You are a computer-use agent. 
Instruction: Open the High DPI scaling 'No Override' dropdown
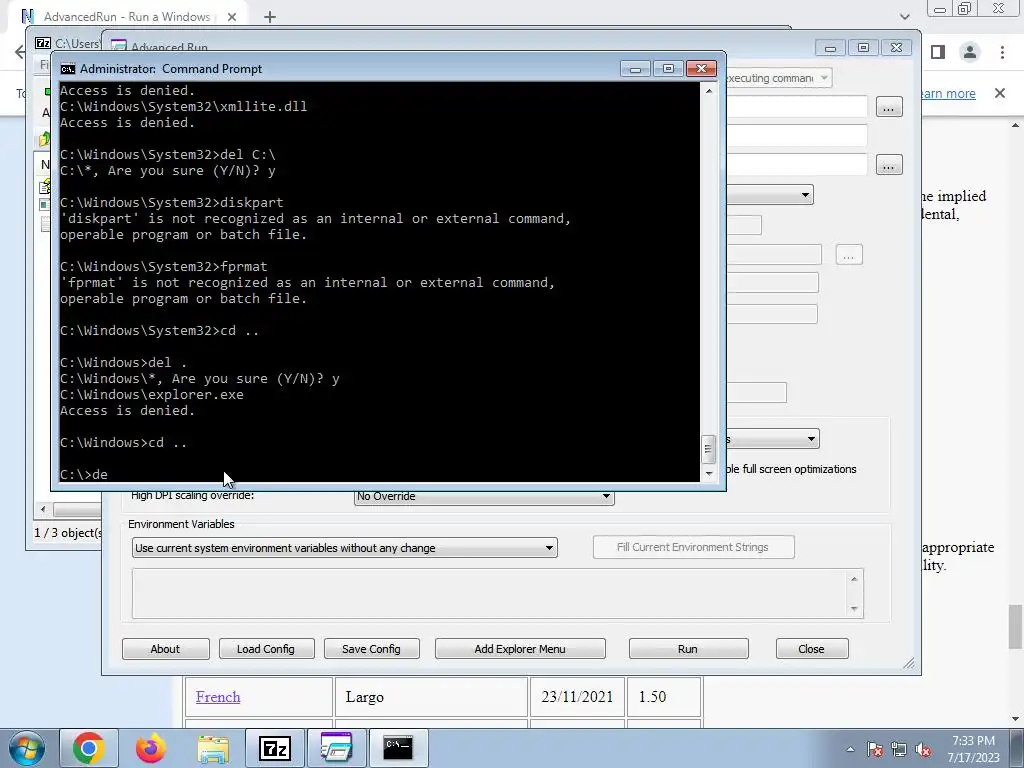coord(484,496)
